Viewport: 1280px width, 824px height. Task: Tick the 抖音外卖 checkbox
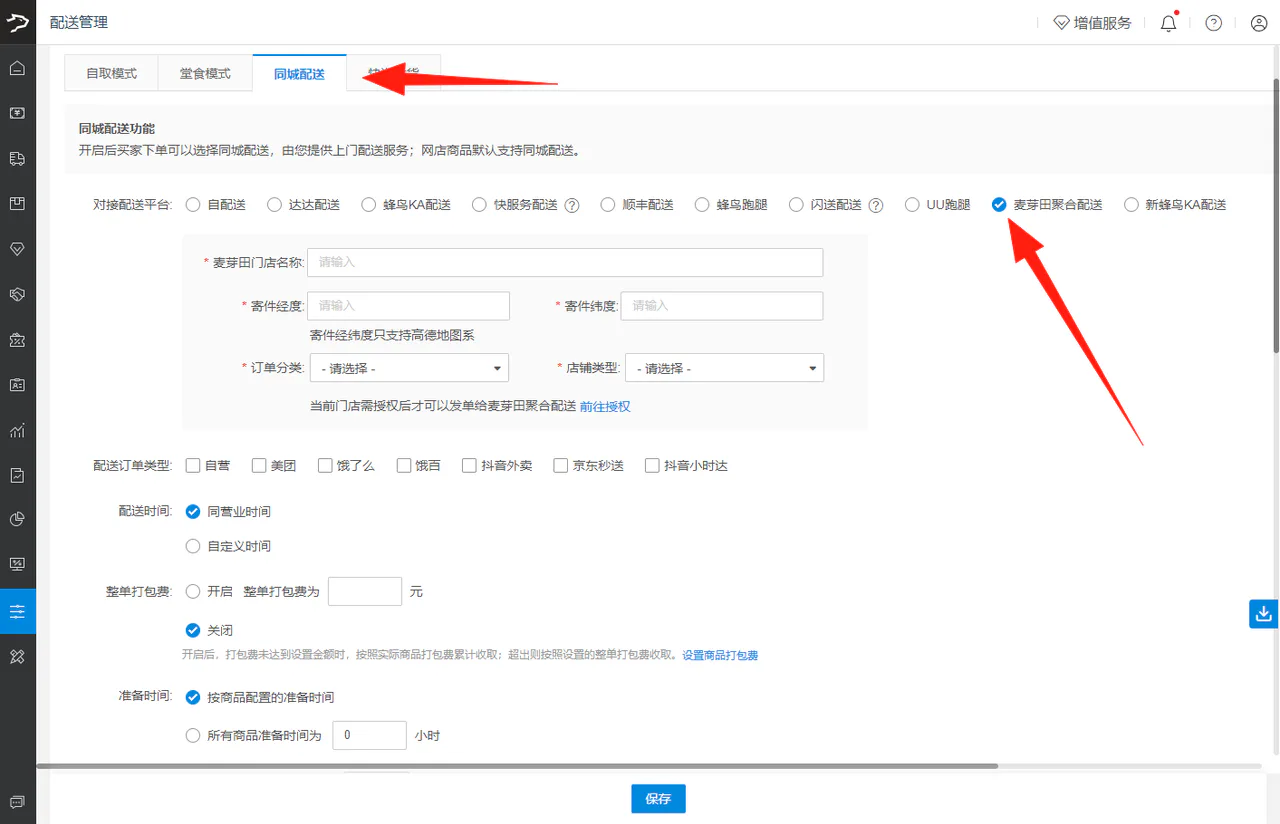click(x=469, y=465)
